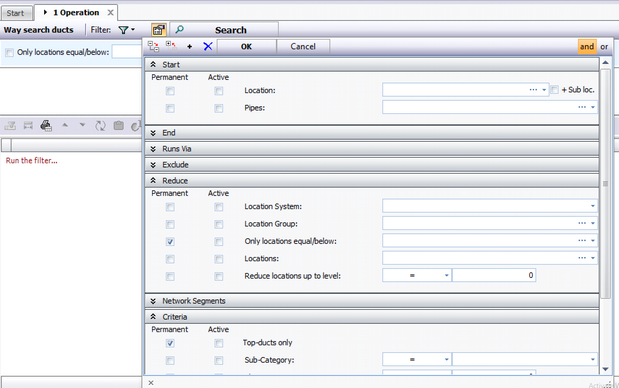Click the OK button
619x388 pixels.
point(246,47)
